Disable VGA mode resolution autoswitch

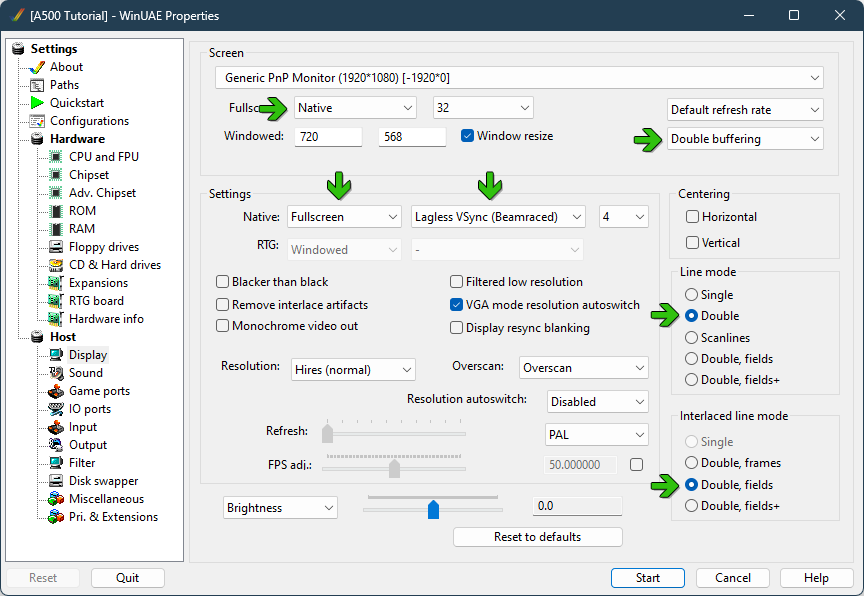pyautogui.click(x=456, y=305)
